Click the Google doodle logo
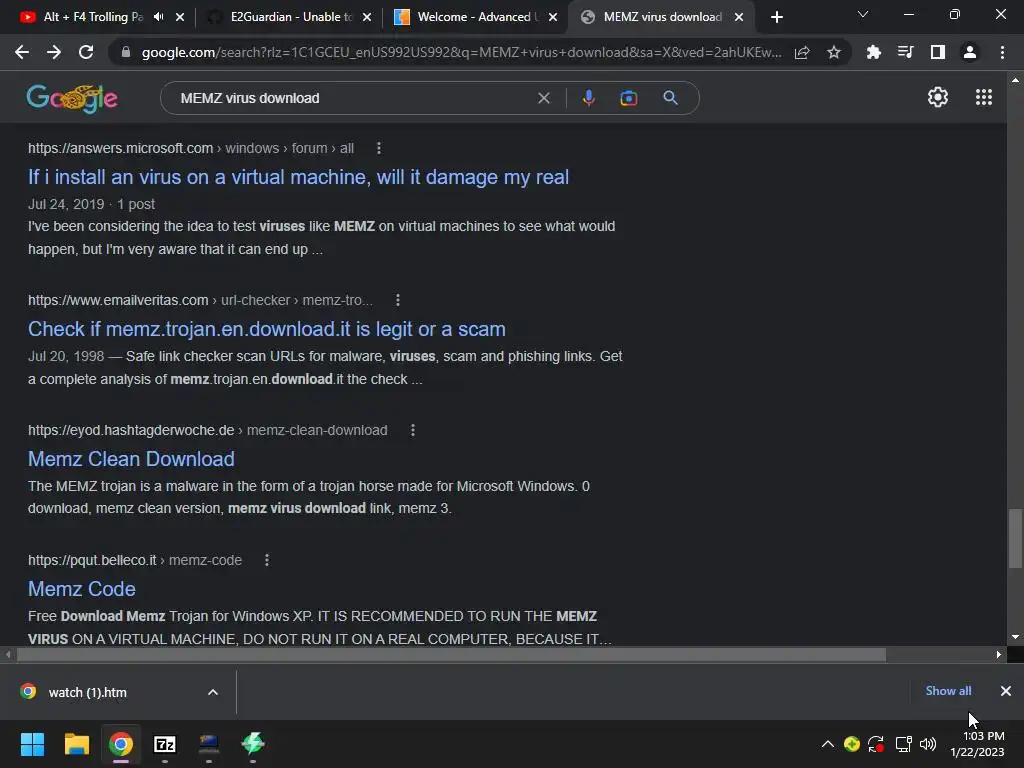The image size is (1024, 768). (x=72, y=99)
